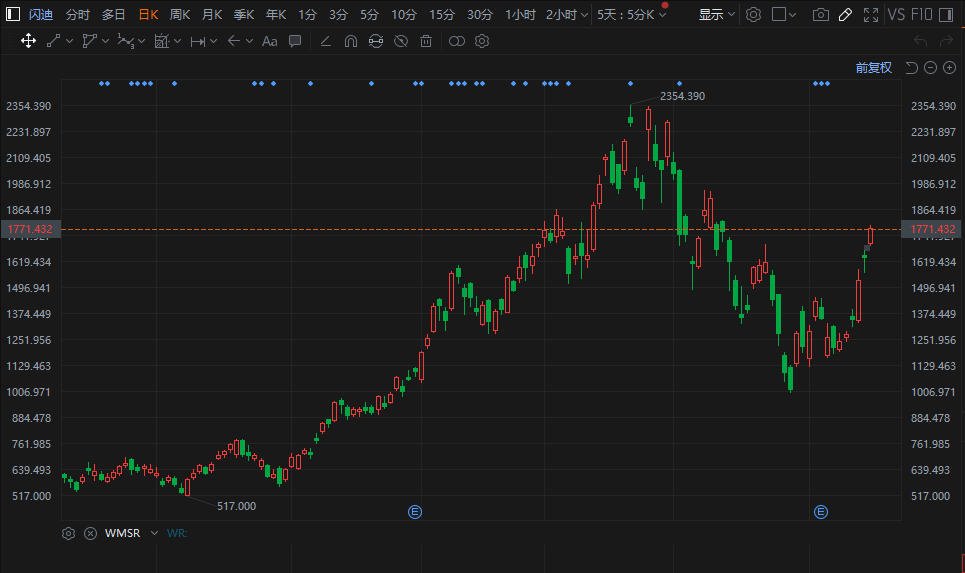Click the undo arrow icon

point(921,41)
